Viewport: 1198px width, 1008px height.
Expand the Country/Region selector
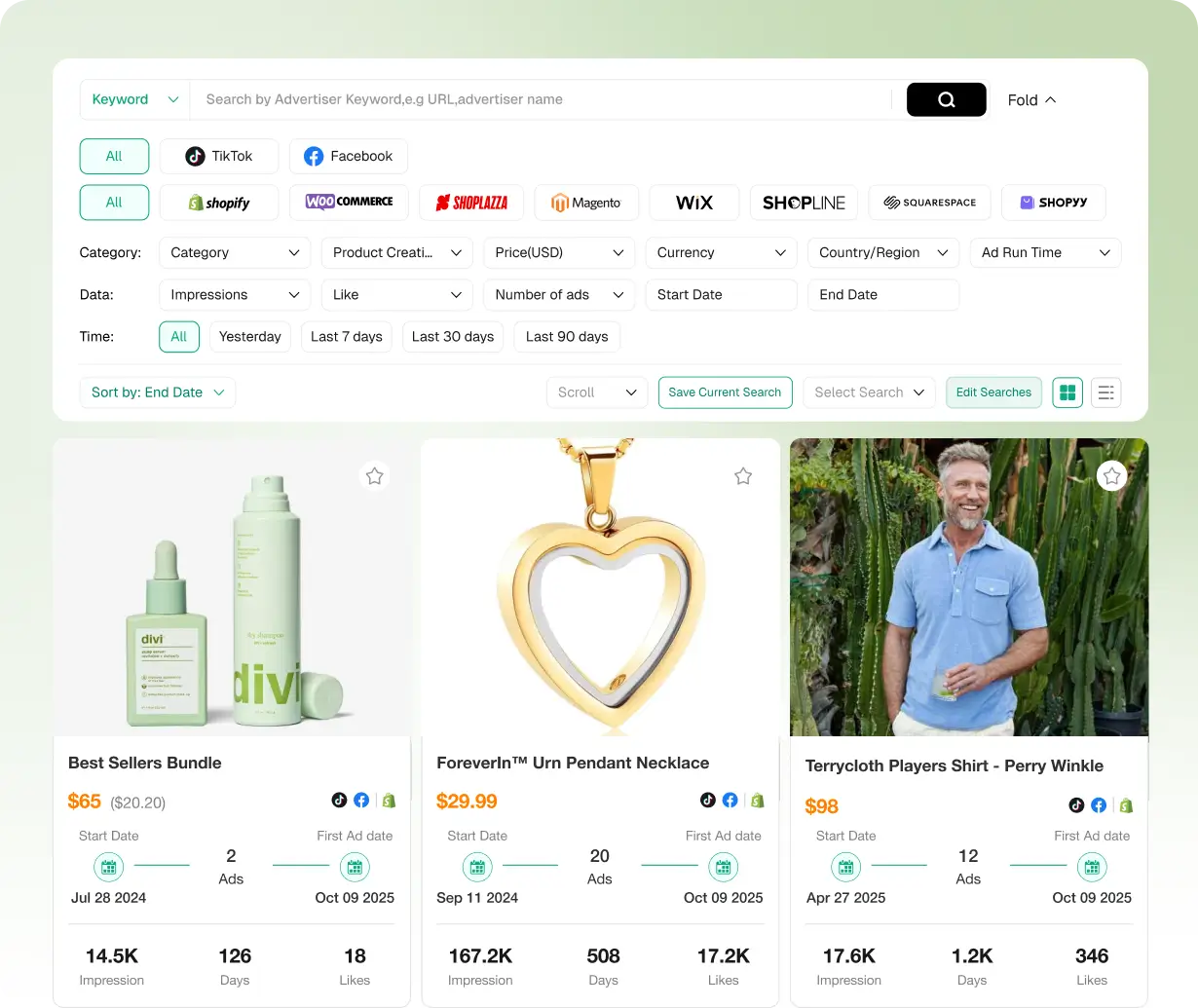pyautogui.click(x=882, y=252)
